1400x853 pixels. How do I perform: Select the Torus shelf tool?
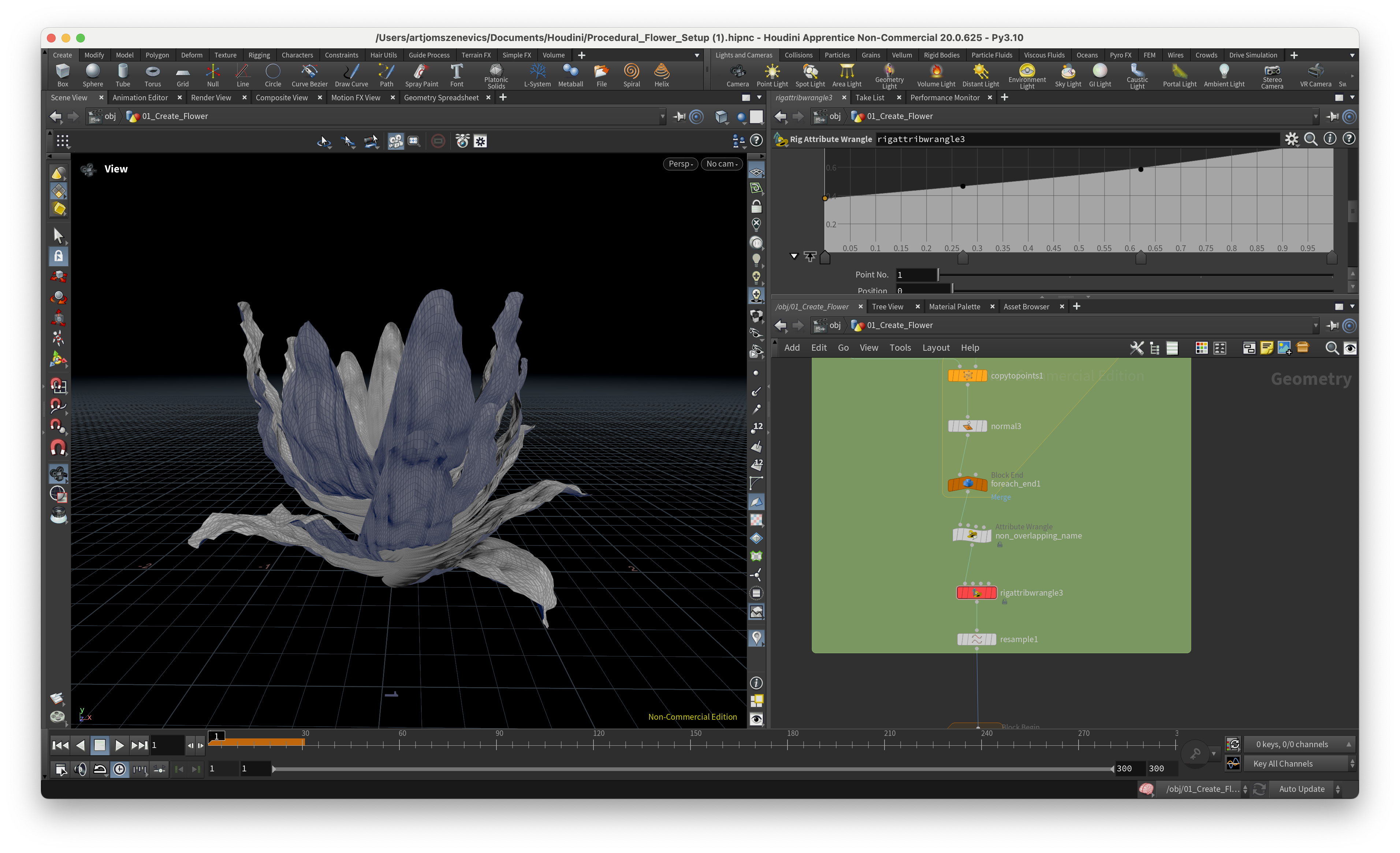point(152,74)
